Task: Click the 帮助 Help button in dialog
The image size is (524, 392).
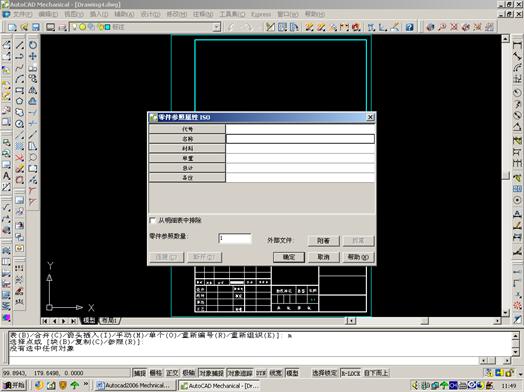Action: tap(358, 257)
